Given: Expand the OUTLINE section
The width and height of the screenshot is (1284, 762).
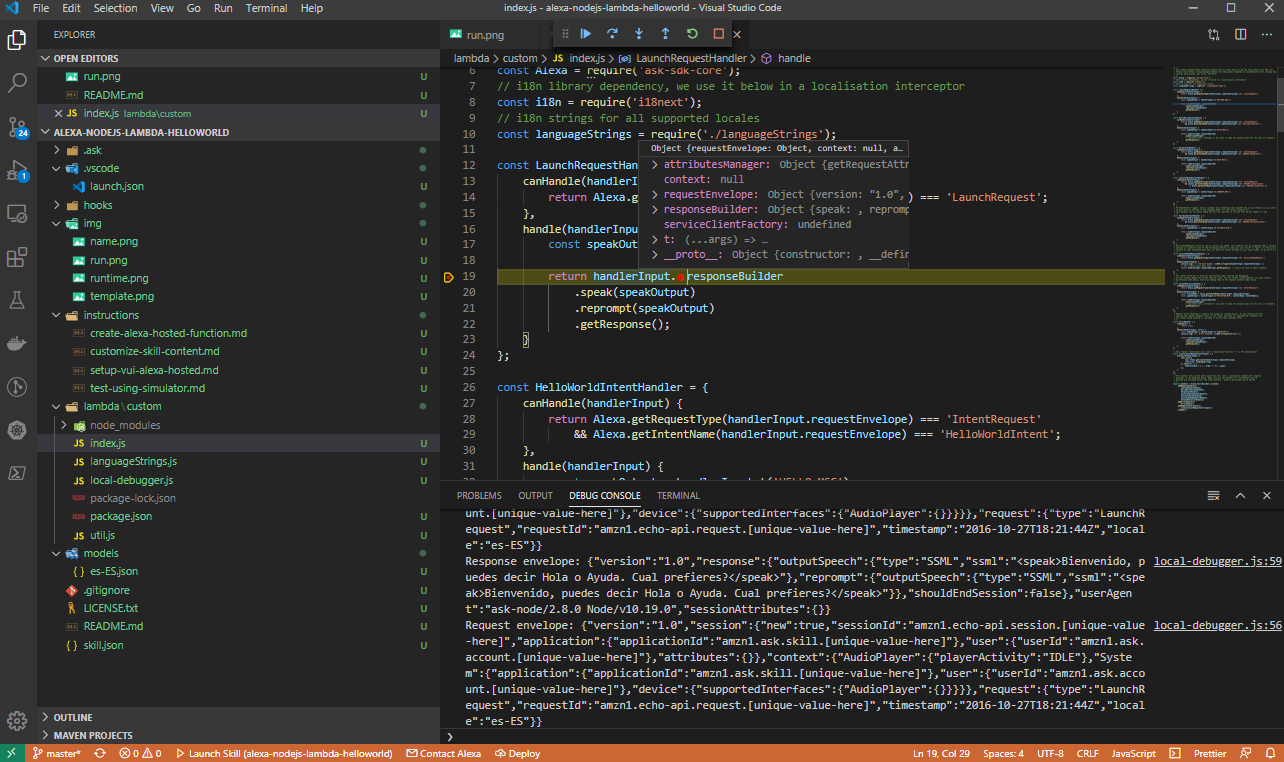Looking at the screenshot, I should pyautogui.click(x=73, y=717).
